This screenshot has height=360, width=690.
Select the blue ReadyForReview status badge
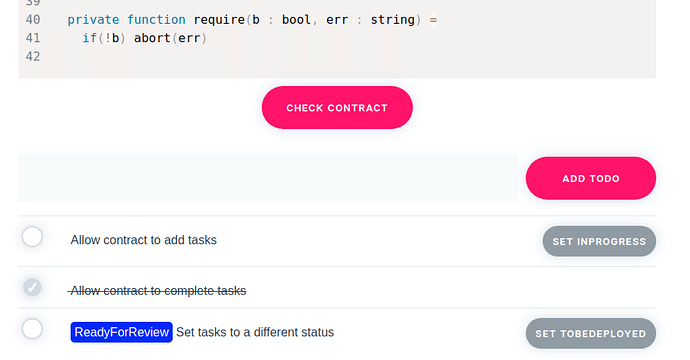coord(121,332)
